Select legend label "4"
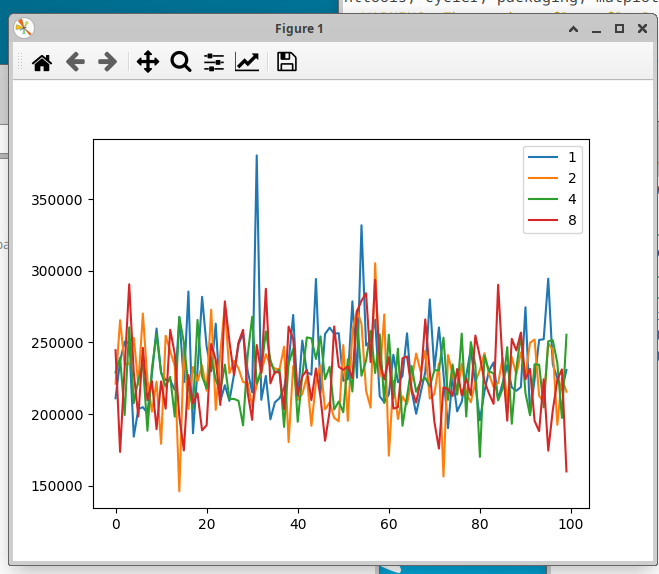The width and height of the screenshot is (659, 574). click(x=572, y=200)
